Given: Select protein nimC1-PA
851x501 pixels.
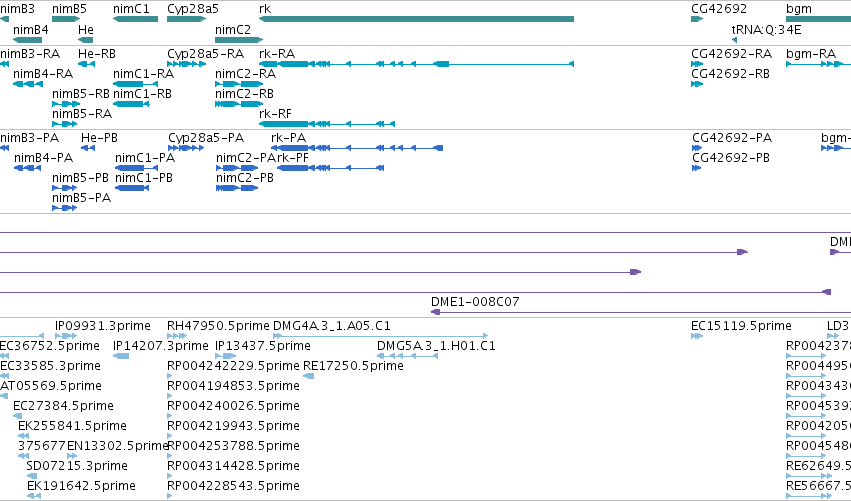Looking at the screenshot, I should click(145, 158).
